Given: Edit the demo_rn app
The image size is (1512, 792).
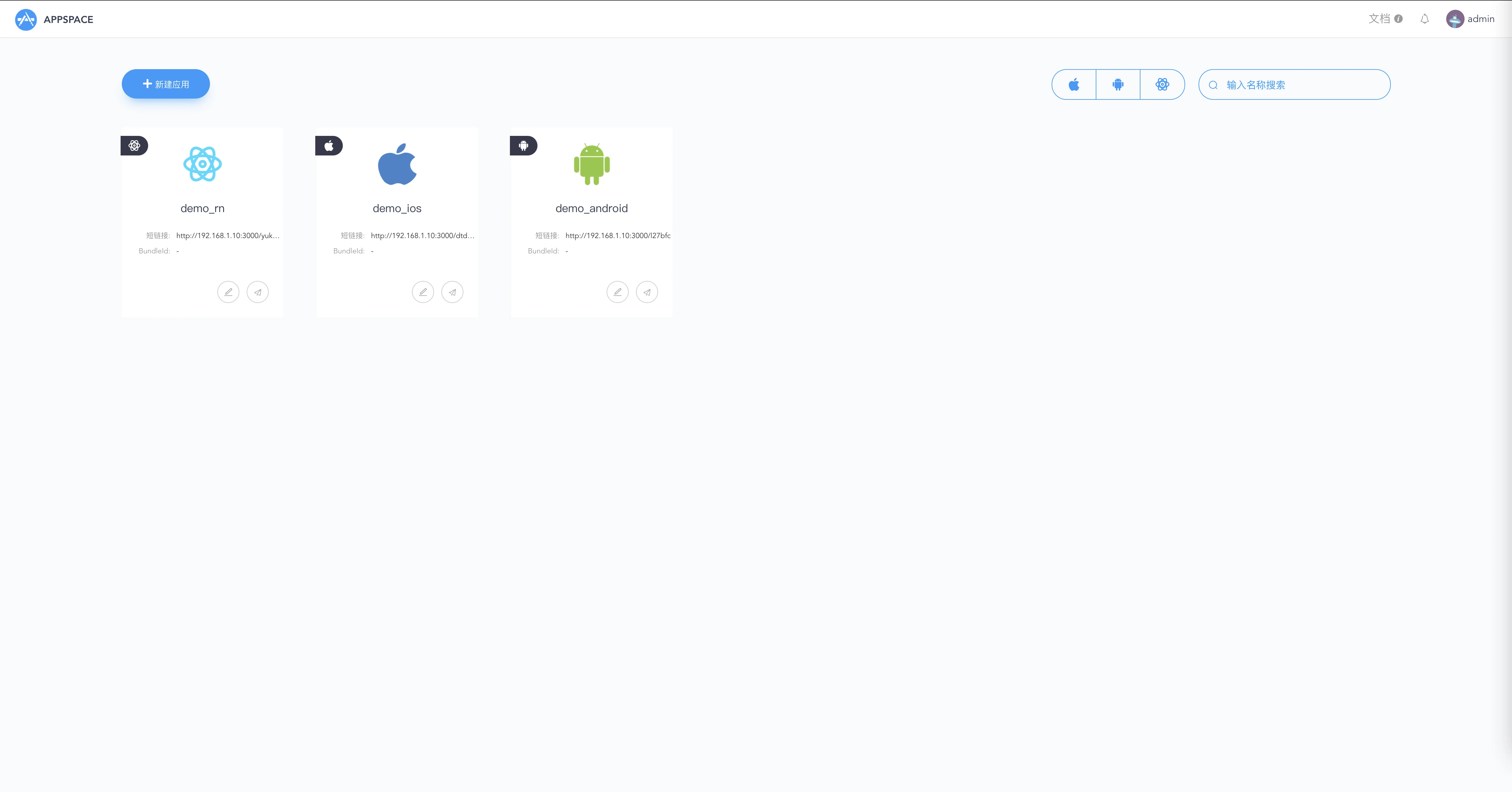Looking at the screenshot, I should coord(228,292).
